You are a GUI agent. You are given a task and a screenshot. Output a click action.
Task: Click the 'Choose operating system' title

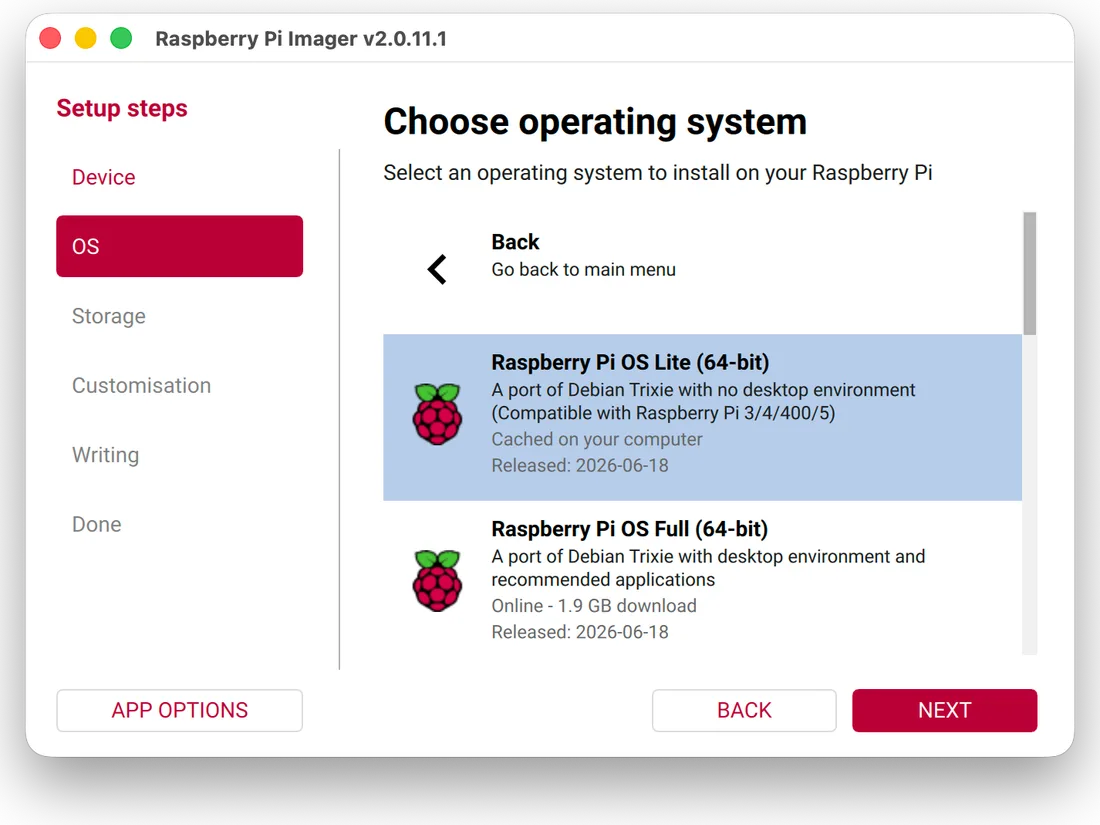coord(595,122)
